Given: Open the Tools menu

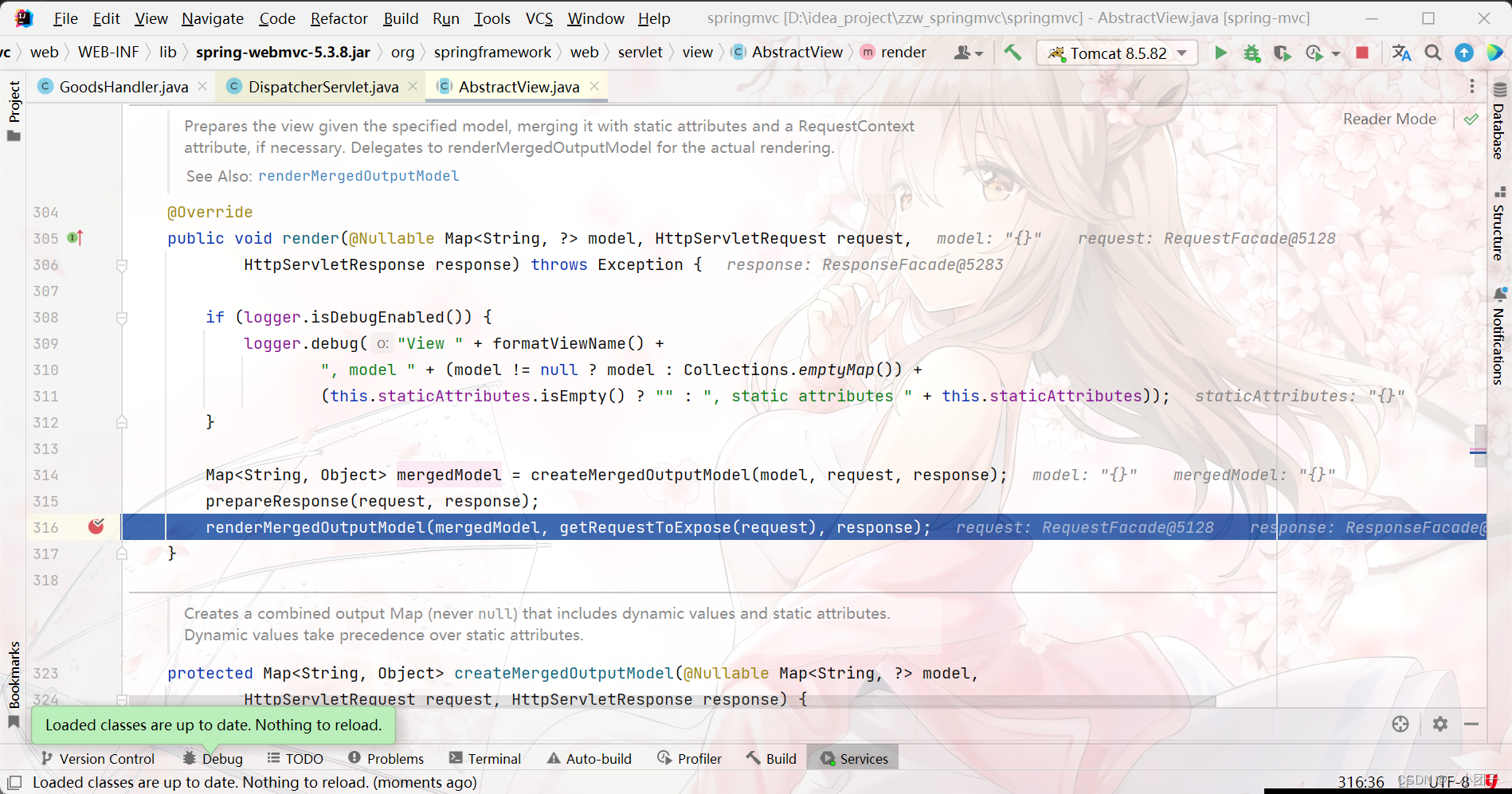Looking at the screenshot, I should 492,18.
